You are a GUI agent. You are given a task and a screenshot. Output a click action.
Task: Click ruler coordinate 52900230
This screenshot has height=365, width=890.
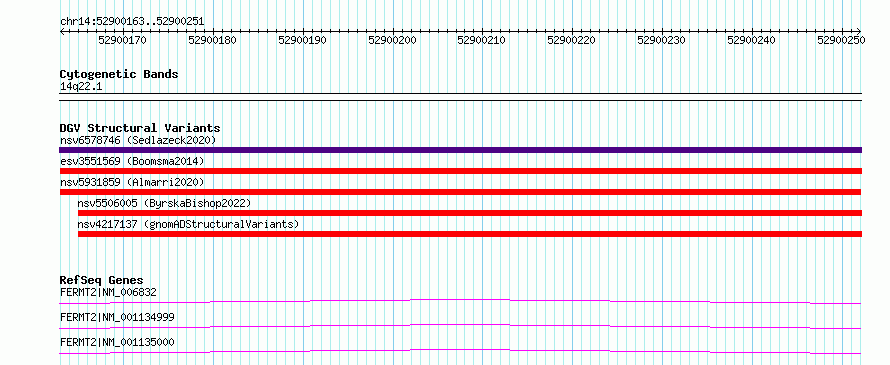click(662, 40)
